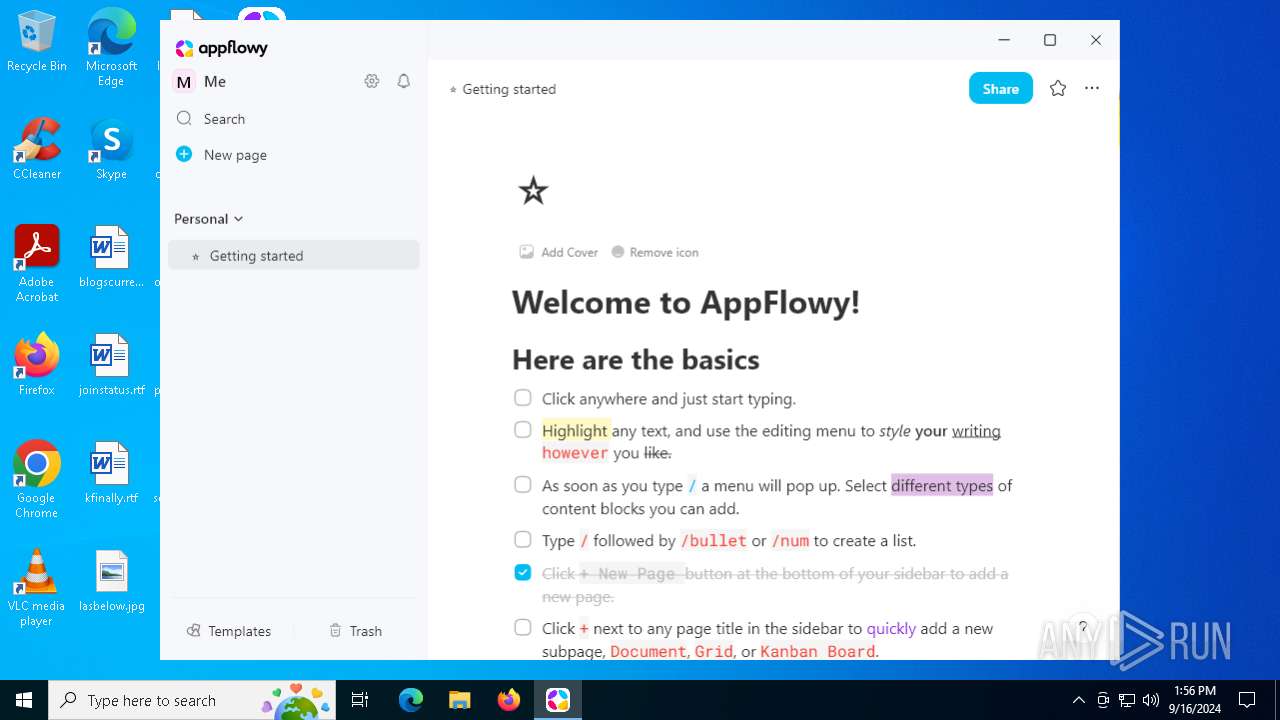The image size is (1280, 720).
Task: Check 'As soon as you type /' box
Action: point(523,485)
